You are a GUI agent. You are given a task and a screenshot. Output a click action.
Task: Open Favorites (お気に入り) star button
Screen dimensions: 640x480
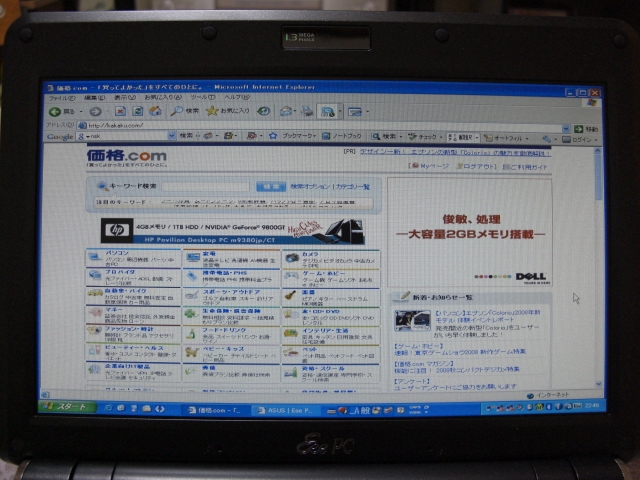228,111
